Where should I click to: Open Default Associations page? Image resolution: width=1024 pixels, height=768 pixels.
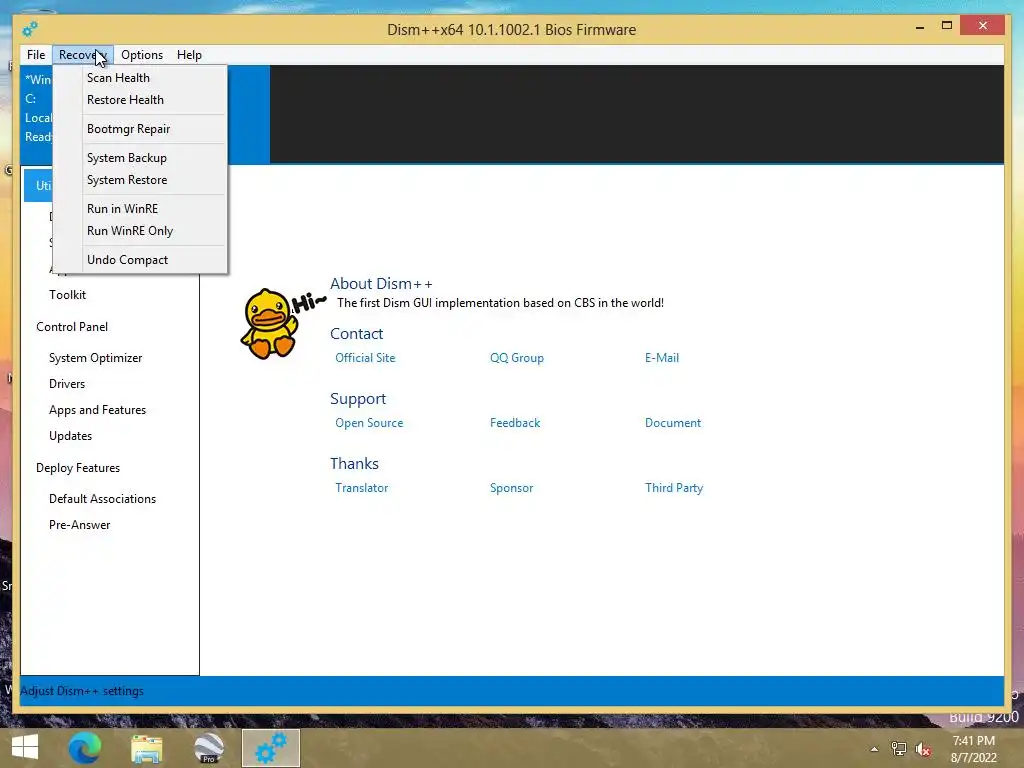pyautogui.click(x=103, y=499)
